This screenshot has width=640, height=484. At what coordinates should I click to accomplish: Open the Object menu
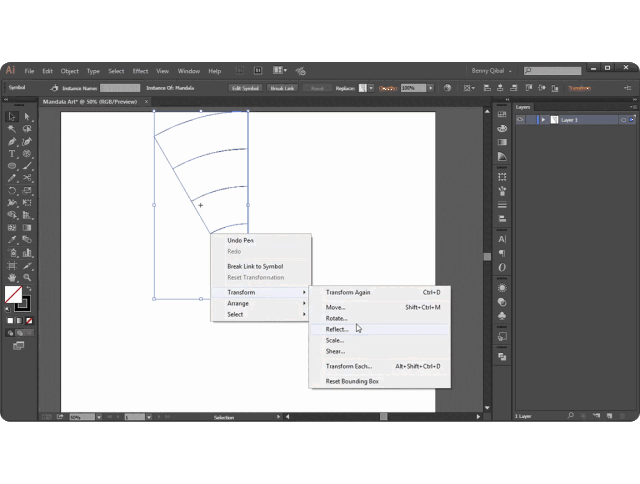point(69,71)
